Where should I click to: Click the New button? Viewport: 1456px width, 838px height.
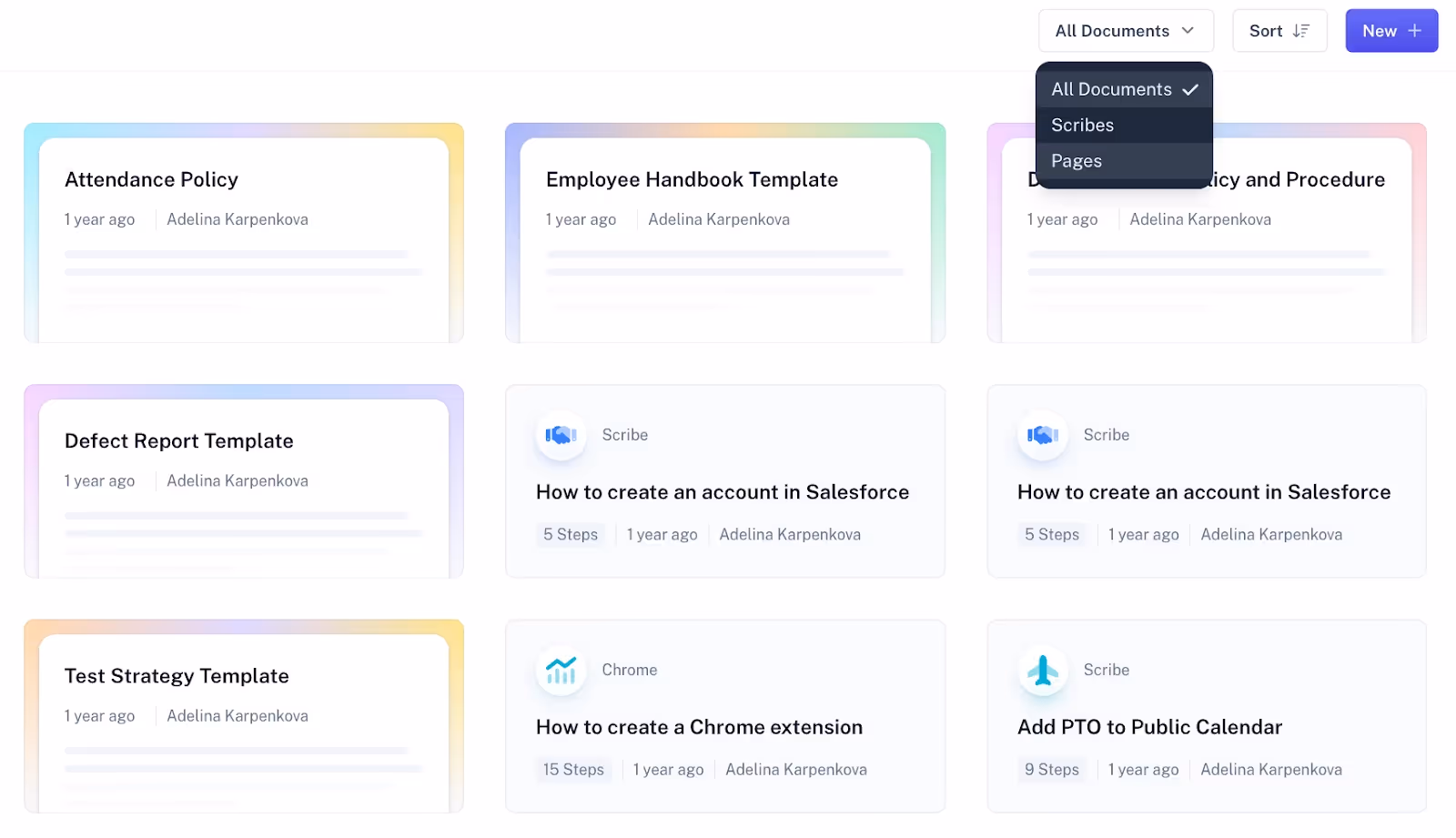pyautogui.click(x=1390, y=30)
